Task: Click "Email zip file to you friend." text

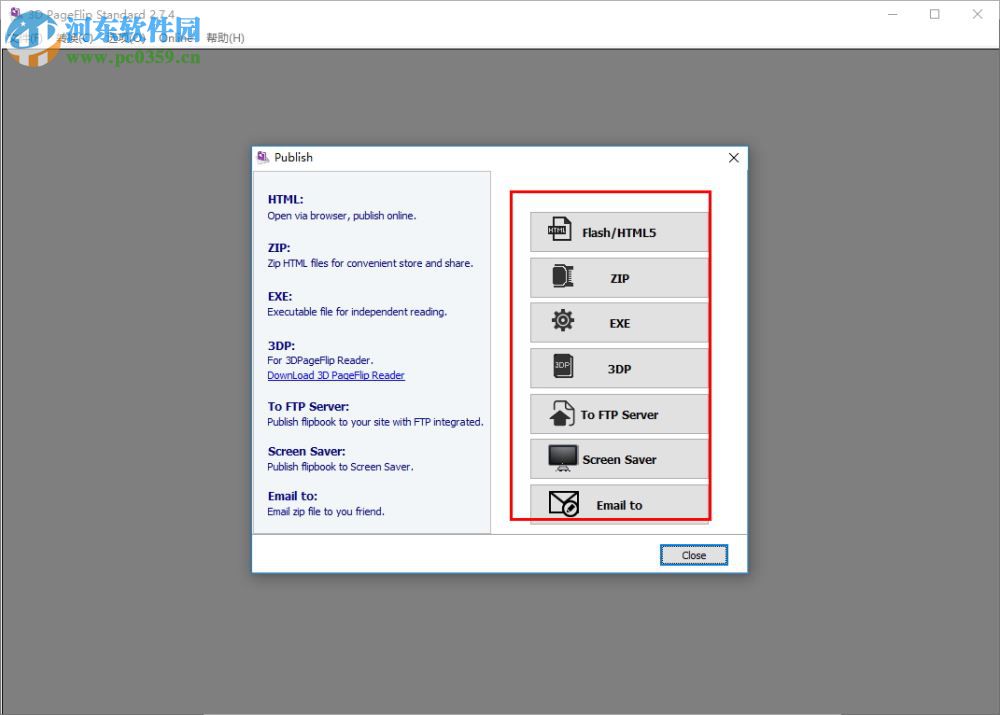Action: (x=326, y=511)
